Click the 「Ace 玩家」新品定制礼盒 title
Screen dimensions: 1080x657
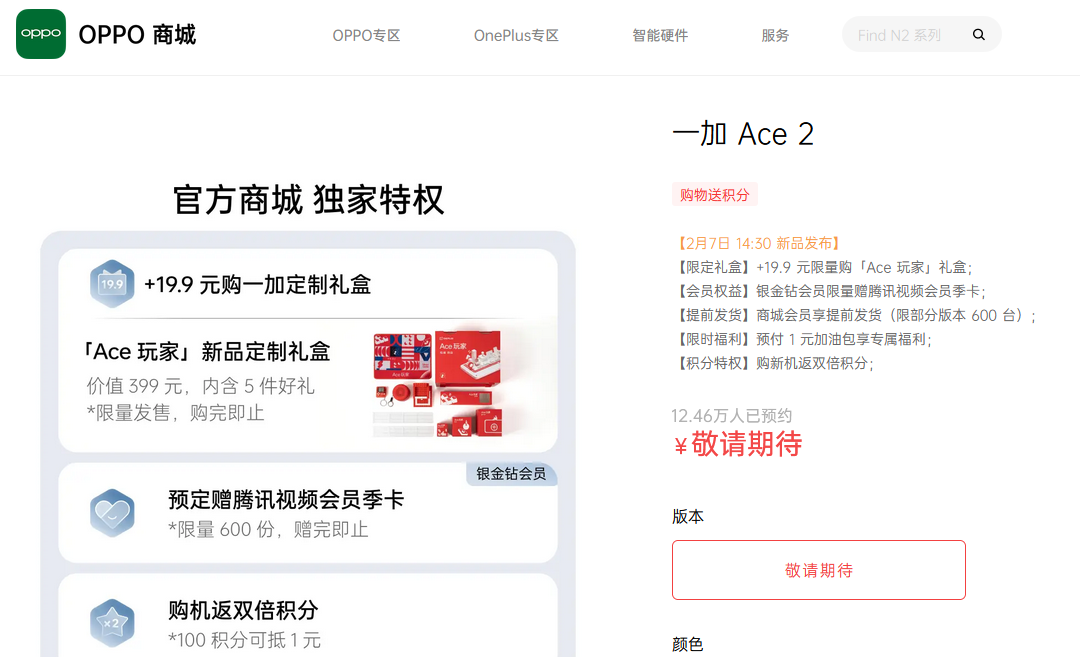tap(206, 352)
